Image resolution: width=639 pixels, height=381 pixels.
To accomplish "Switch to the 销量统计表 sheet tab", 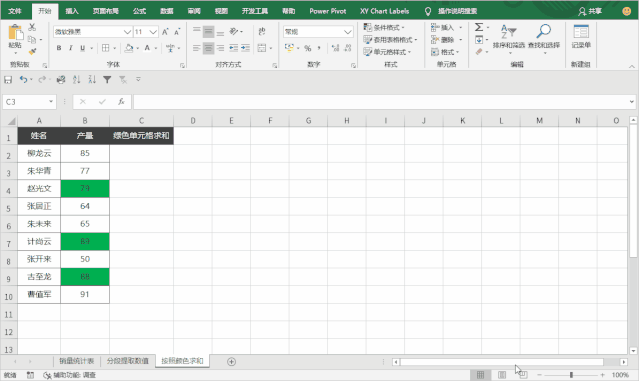I will point(77,361).
